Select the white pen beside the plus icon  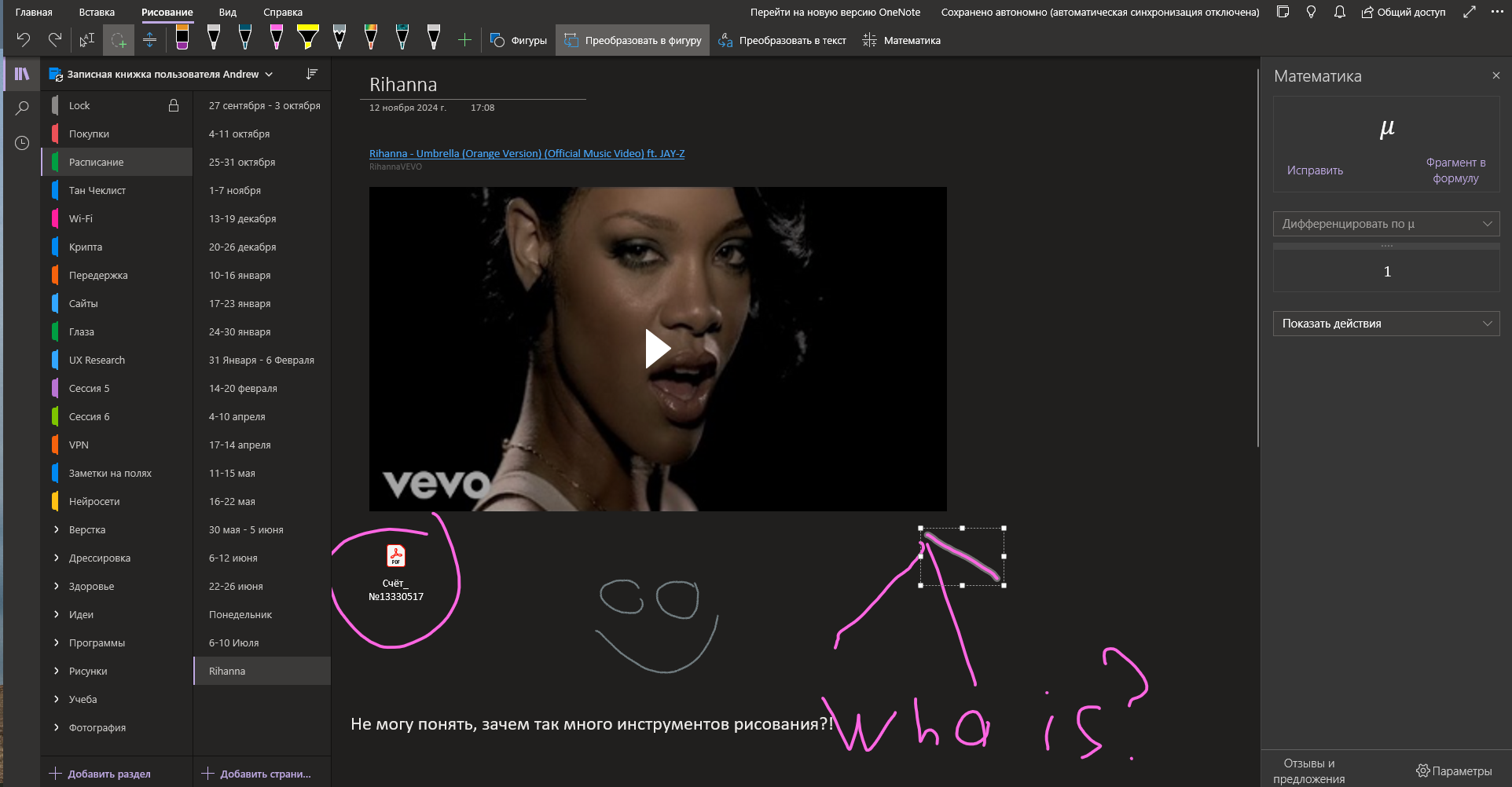click(x=433, y=38)
